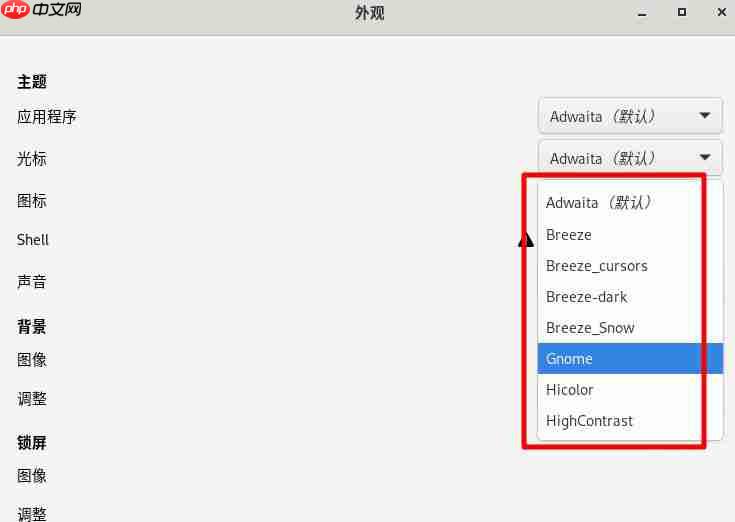Click the 光标 label

[x=32, y=159]
